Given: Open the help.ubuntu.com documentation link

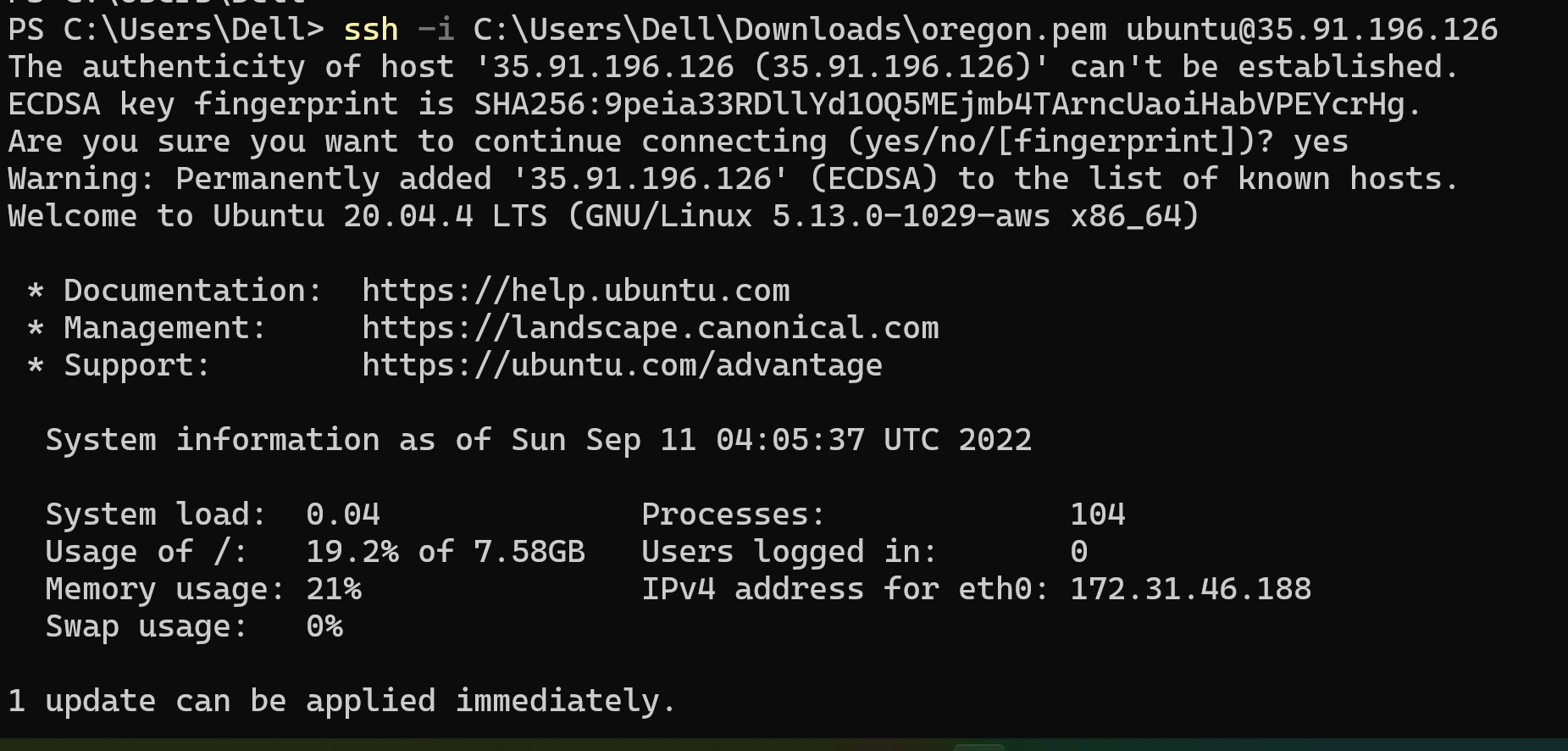Looking at the screenshot, I should (576, 291).
